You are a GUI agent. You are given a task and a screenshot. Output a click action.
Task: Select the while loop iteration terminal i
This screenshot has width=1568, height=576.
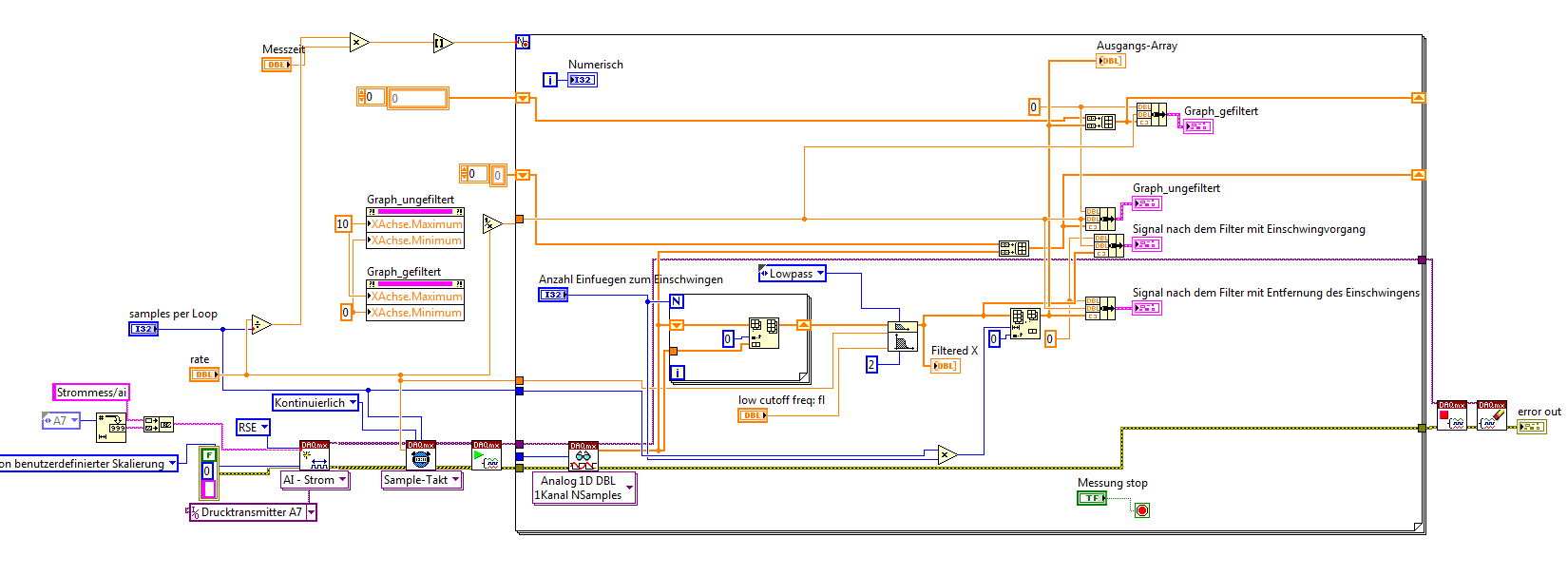click(549, 80)
